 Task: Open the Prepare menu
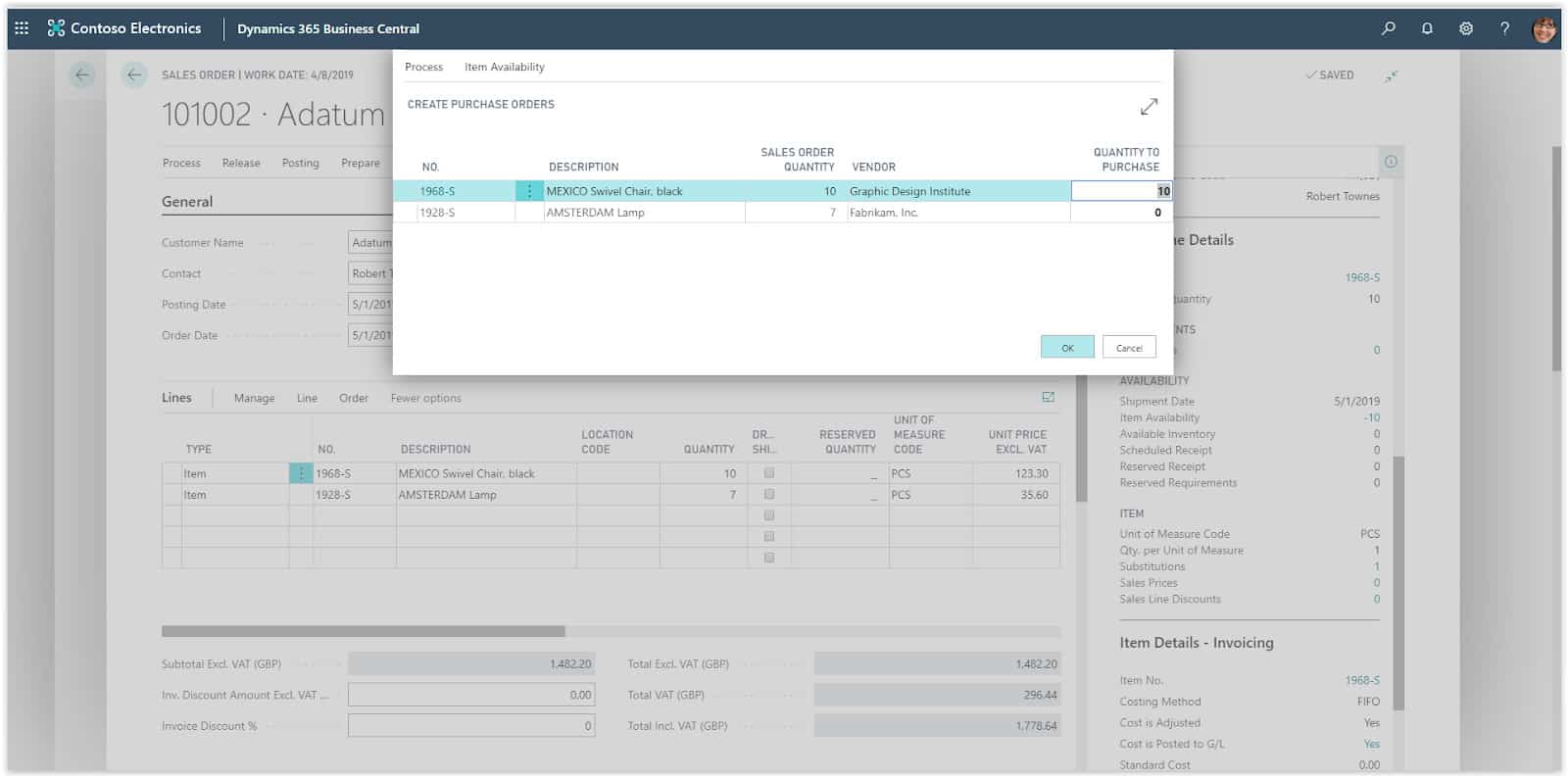[x=361, y=163]
